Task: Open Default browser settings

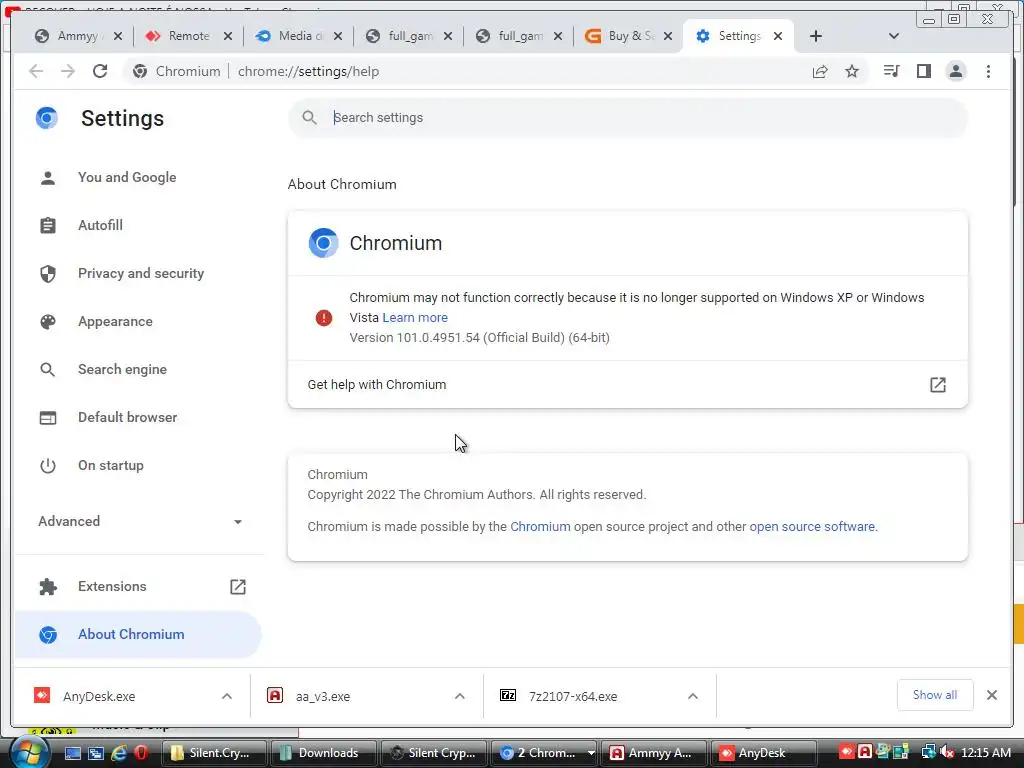Action: (x=127, y=417)
